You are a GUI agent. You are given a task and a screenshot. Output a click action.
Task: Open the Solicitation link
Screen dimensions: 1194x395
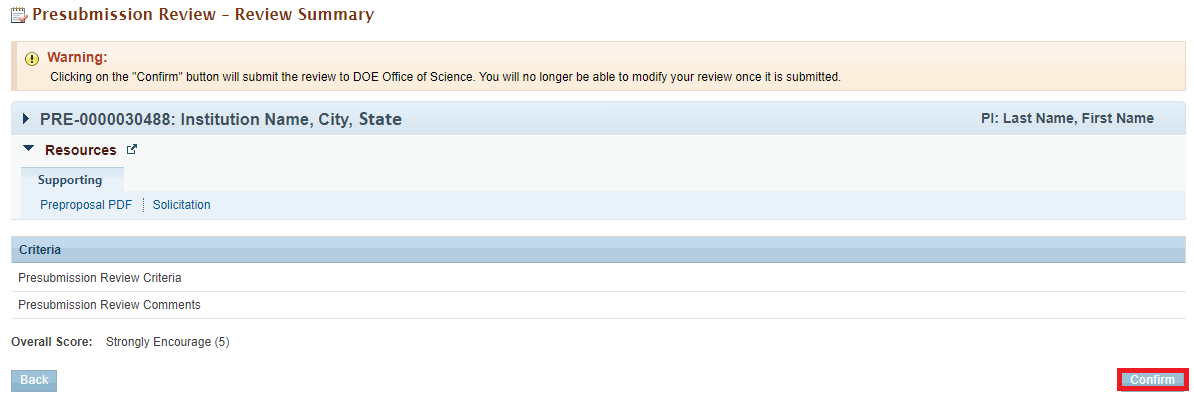click(181, 205)
